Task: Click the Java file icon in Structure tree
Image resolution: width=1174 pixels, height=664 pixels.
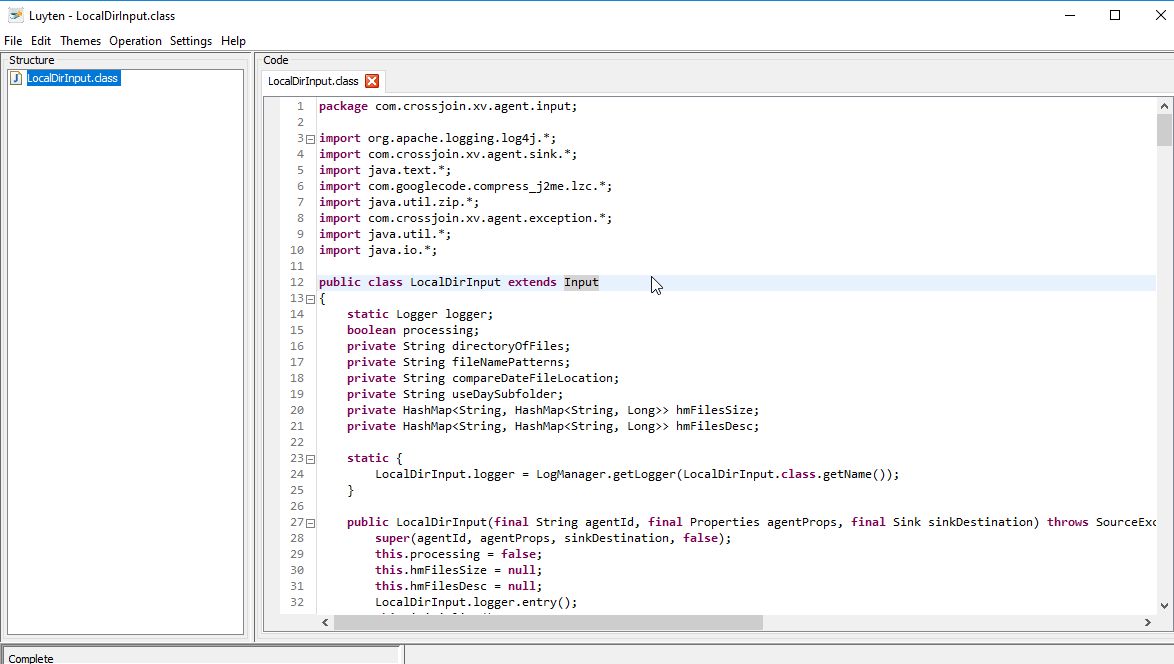Action: click(16, 78)
